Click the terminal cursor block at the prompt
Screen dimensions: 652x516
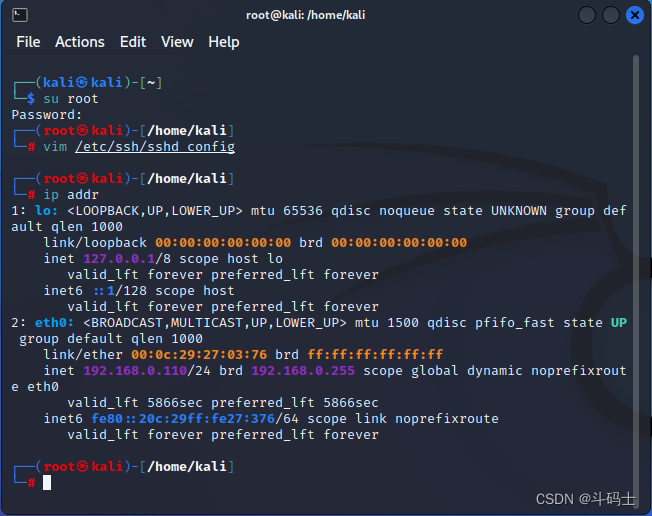[x=47, y=483]
